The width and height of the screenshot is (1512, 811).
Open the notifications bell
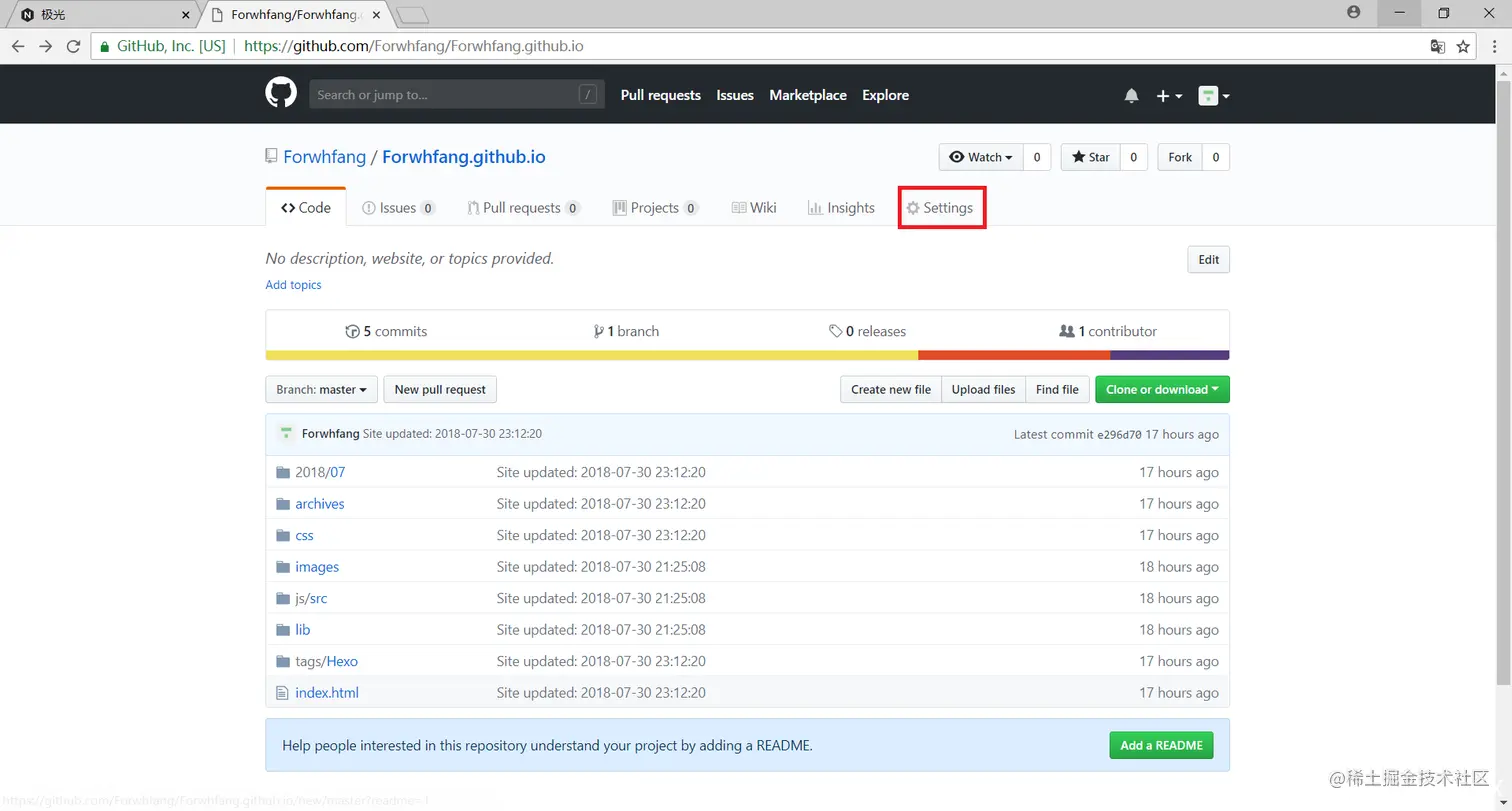click(x=1131, y=96)
